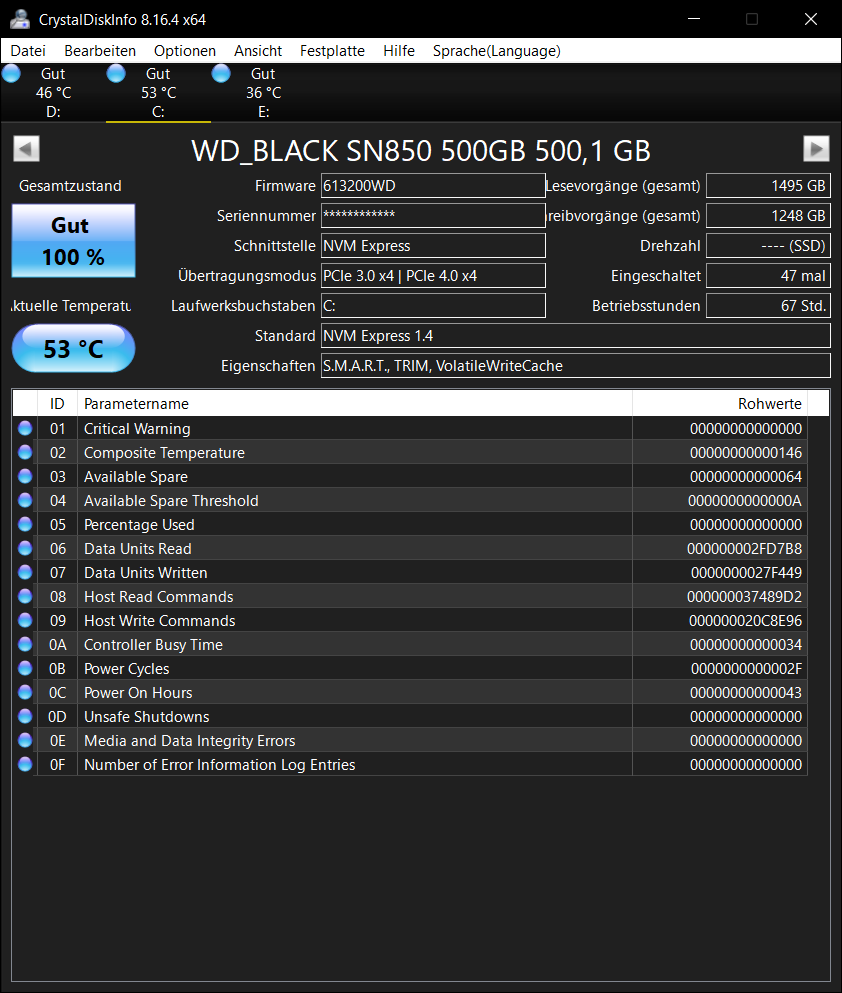Select drive C: tab at 53 °C
This screenshot has height=993, width=842.
158,92
